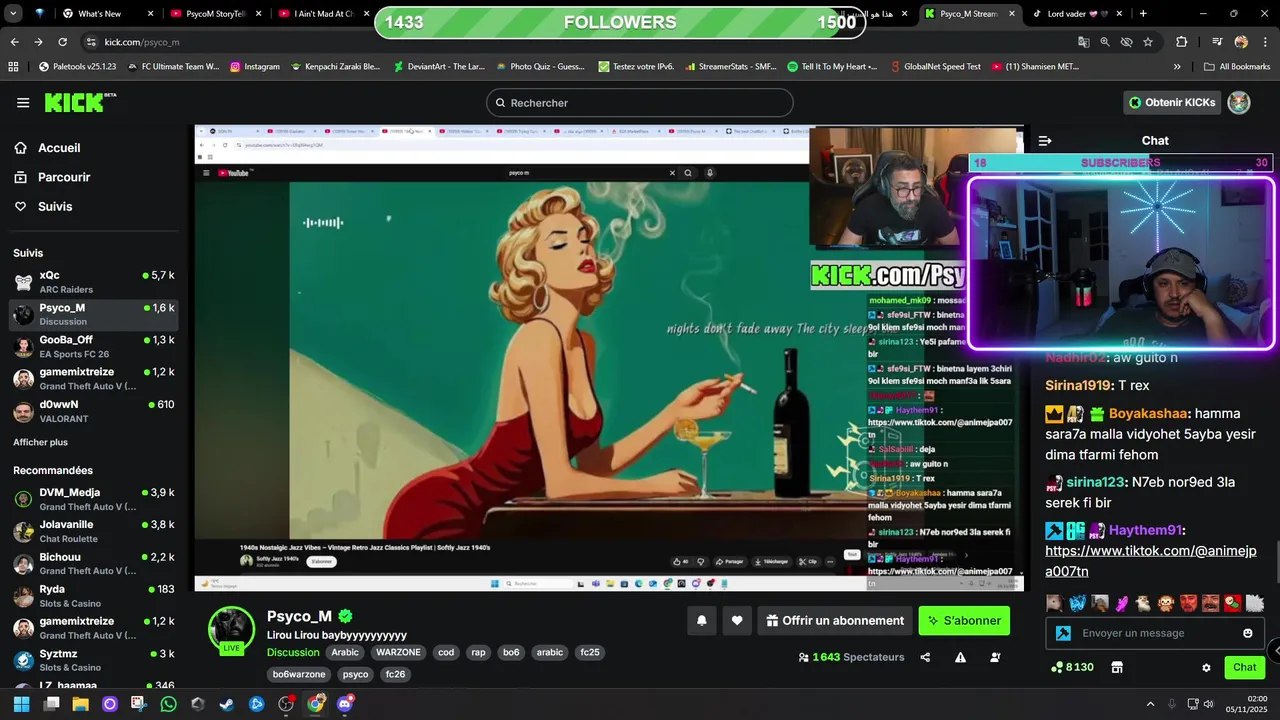Select the bo6warzone tag
Viewport: 1280px width, 720px height.
[299, 674]
